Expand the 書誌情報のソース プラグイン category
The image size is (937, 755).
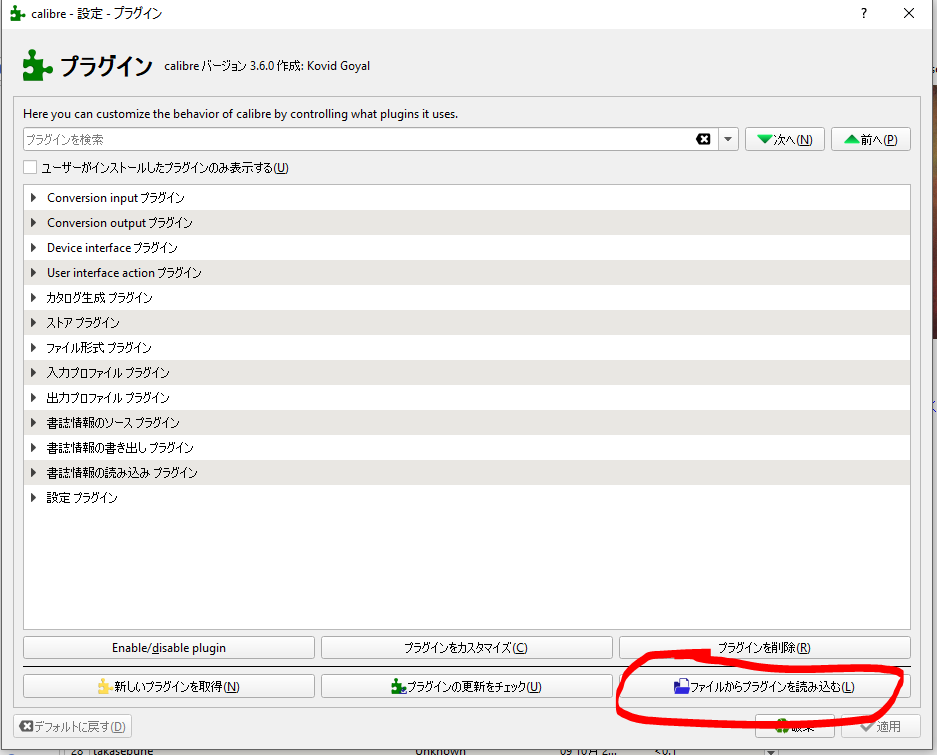pos(33,423)
